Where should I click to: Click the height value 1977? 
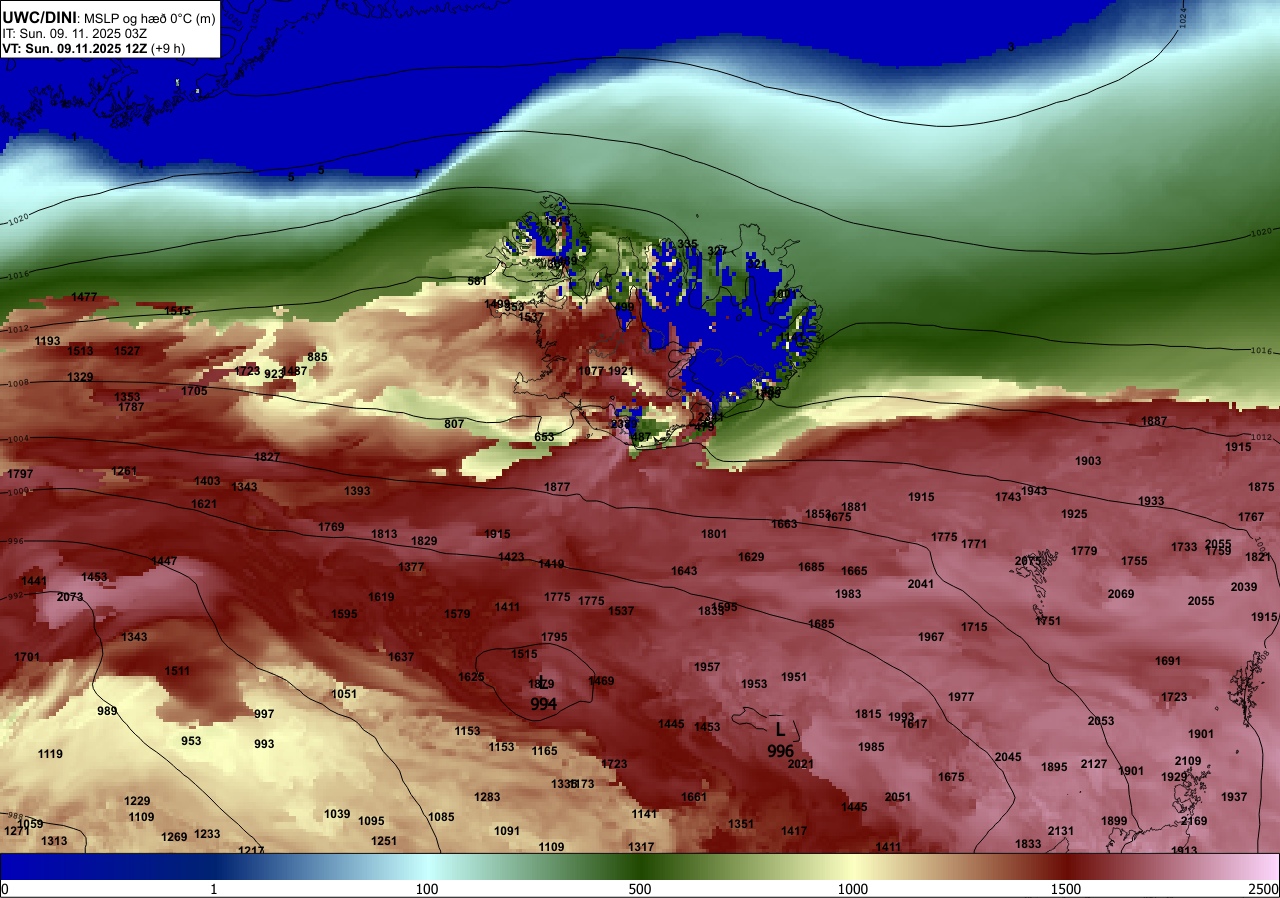(961, 697)
